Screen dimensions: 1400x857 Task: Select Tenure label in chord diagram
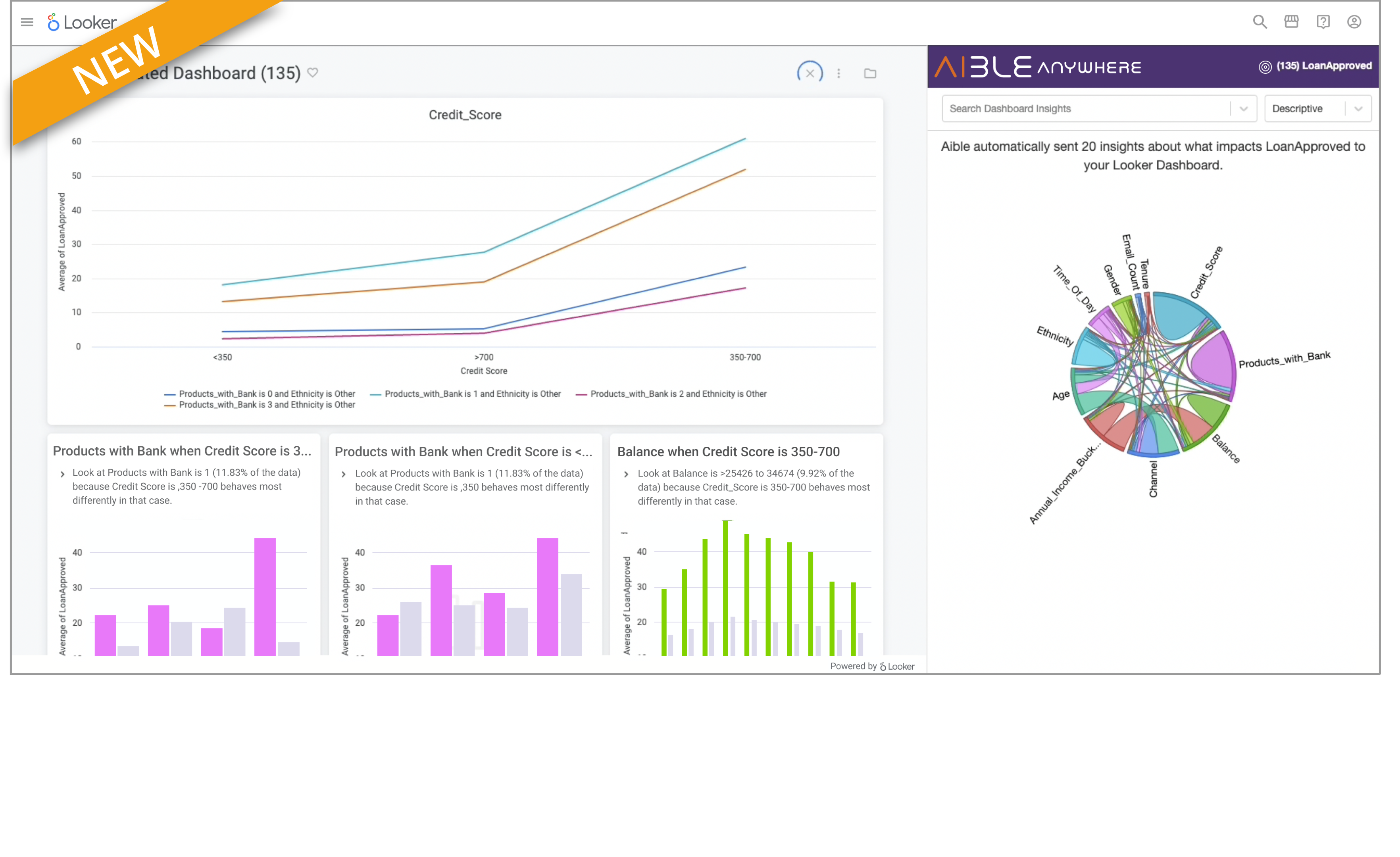1145,274
